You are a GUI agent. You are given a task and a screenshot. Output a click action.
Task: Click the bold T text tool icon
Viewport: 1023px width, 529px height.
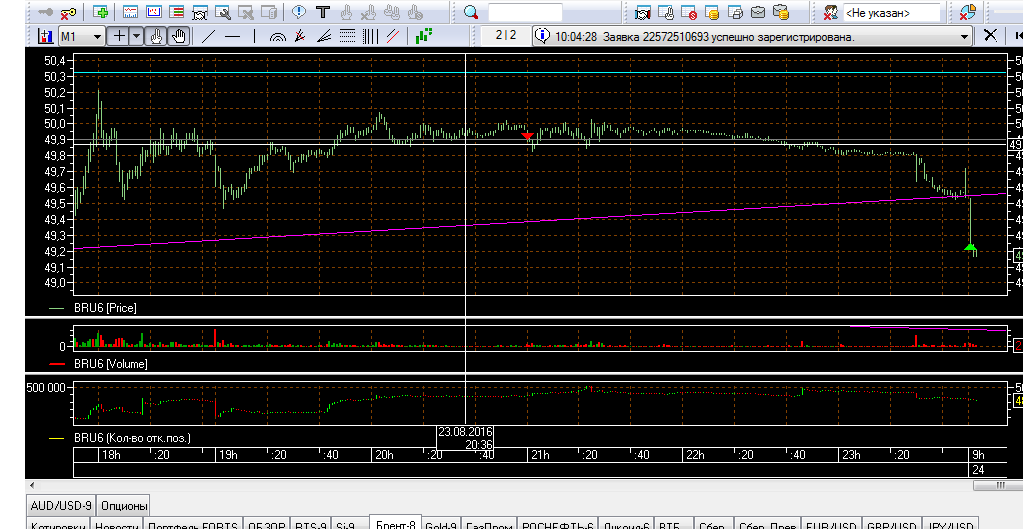coord(322,12)
